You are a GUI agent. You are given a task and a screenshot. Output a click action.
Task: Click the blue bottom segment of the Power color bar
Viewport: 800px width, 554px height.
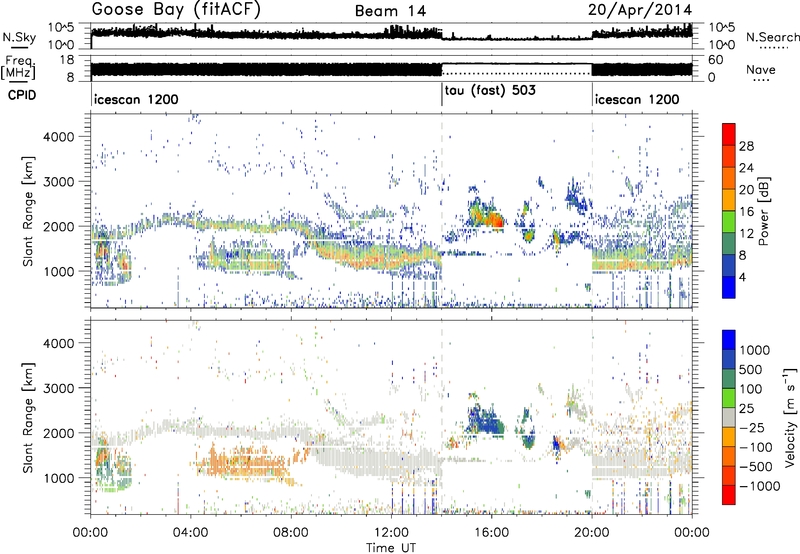(729, 287)
